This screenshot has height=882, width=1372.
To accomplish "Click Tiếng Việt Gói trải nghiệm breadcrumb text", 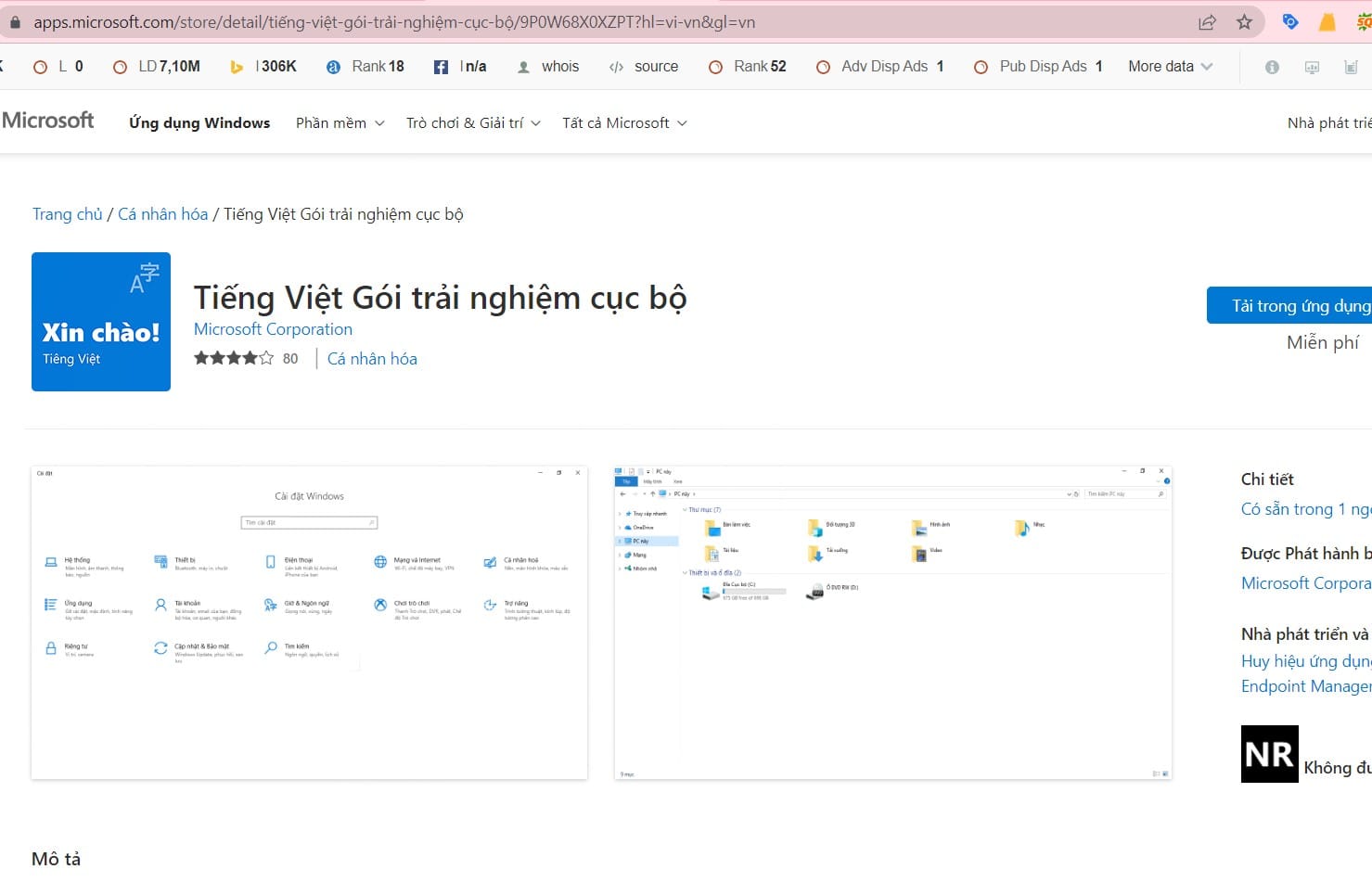I will pos(343,214).
